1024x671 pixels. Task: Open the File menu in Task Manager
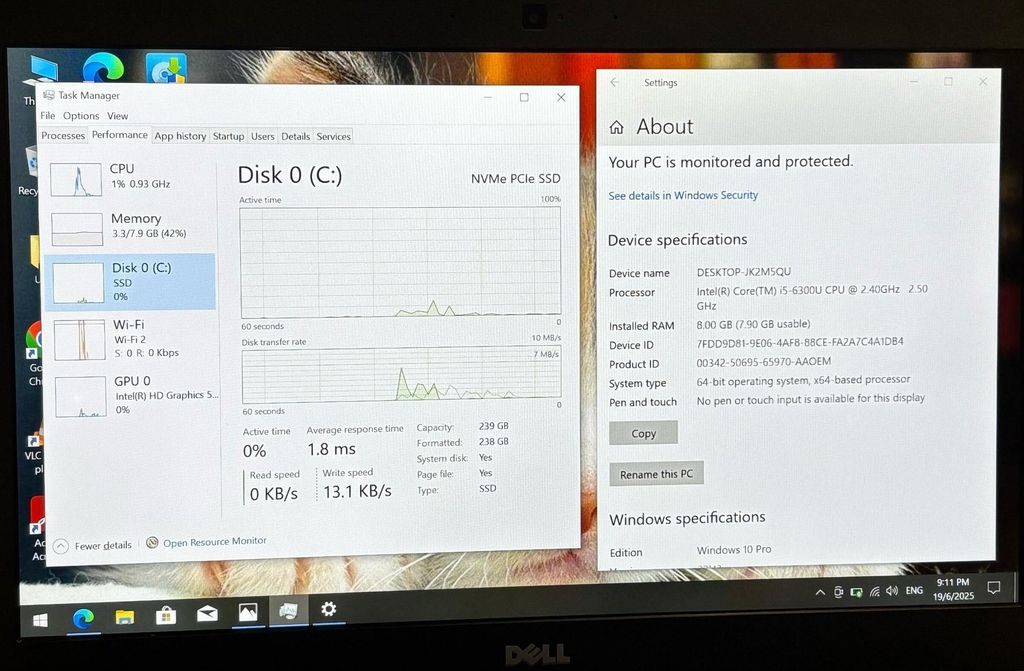click(48, 116)
